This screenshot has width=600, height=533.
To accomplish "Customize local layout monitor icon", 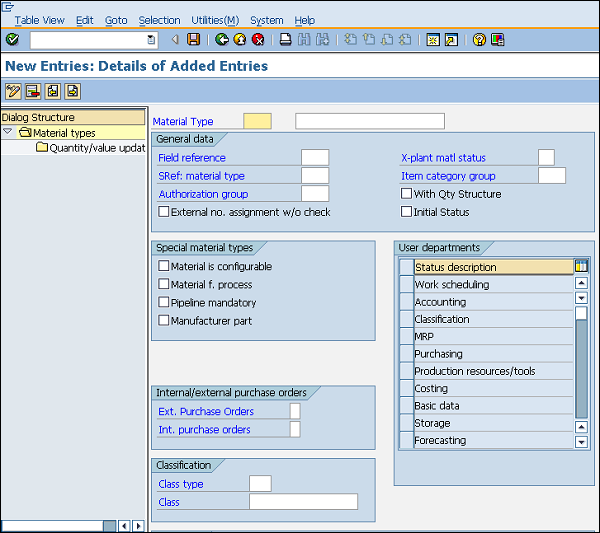I will [x=497, y=39].
